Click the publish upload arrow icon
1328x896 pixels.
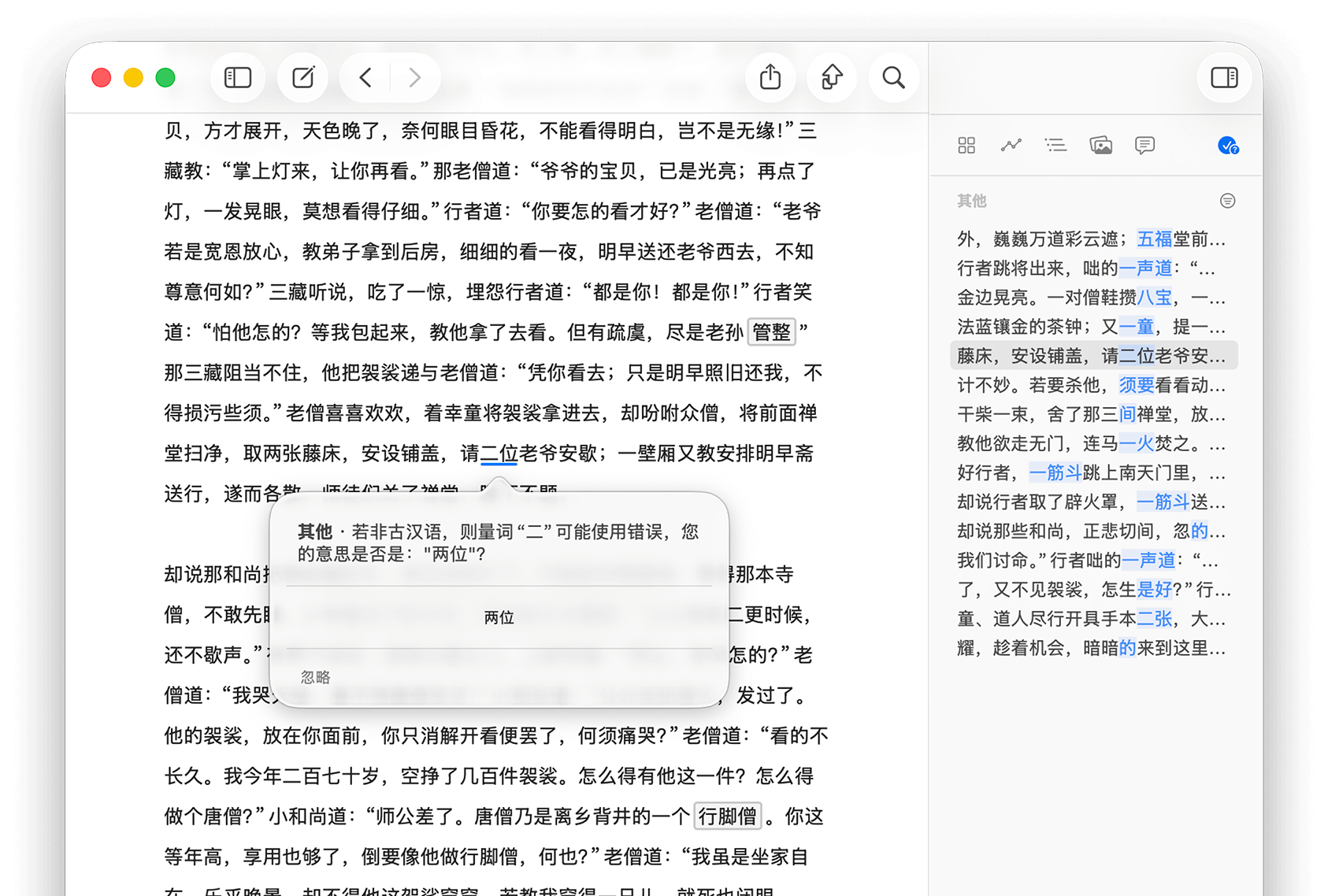tap(832, 77)
